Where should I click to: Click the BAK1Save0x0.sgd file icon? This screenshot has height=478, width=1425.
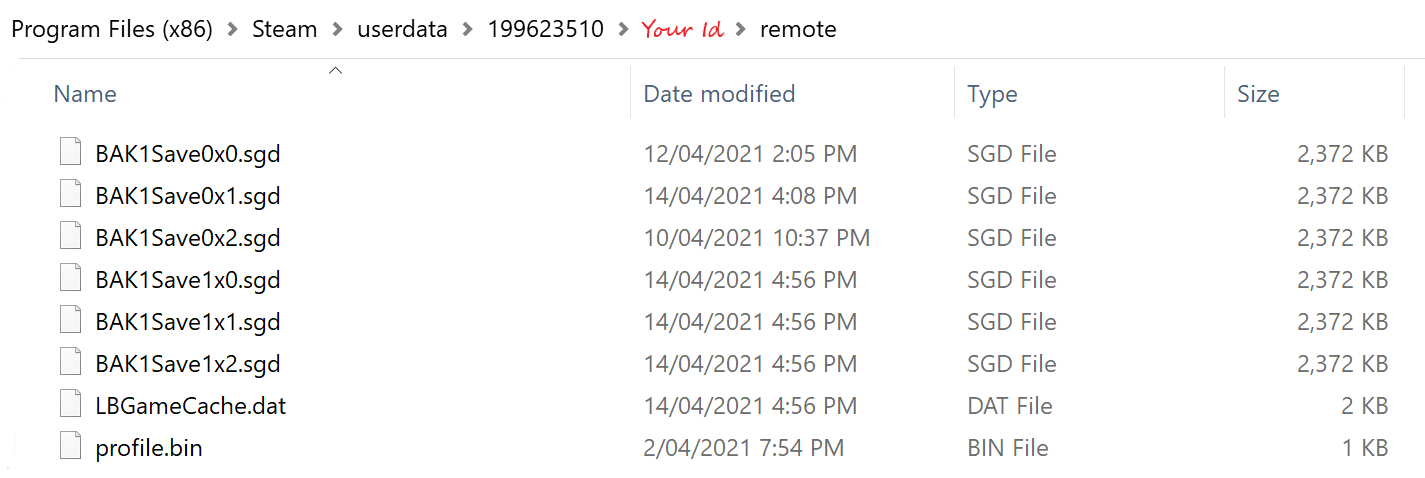[x=70, y=154]
